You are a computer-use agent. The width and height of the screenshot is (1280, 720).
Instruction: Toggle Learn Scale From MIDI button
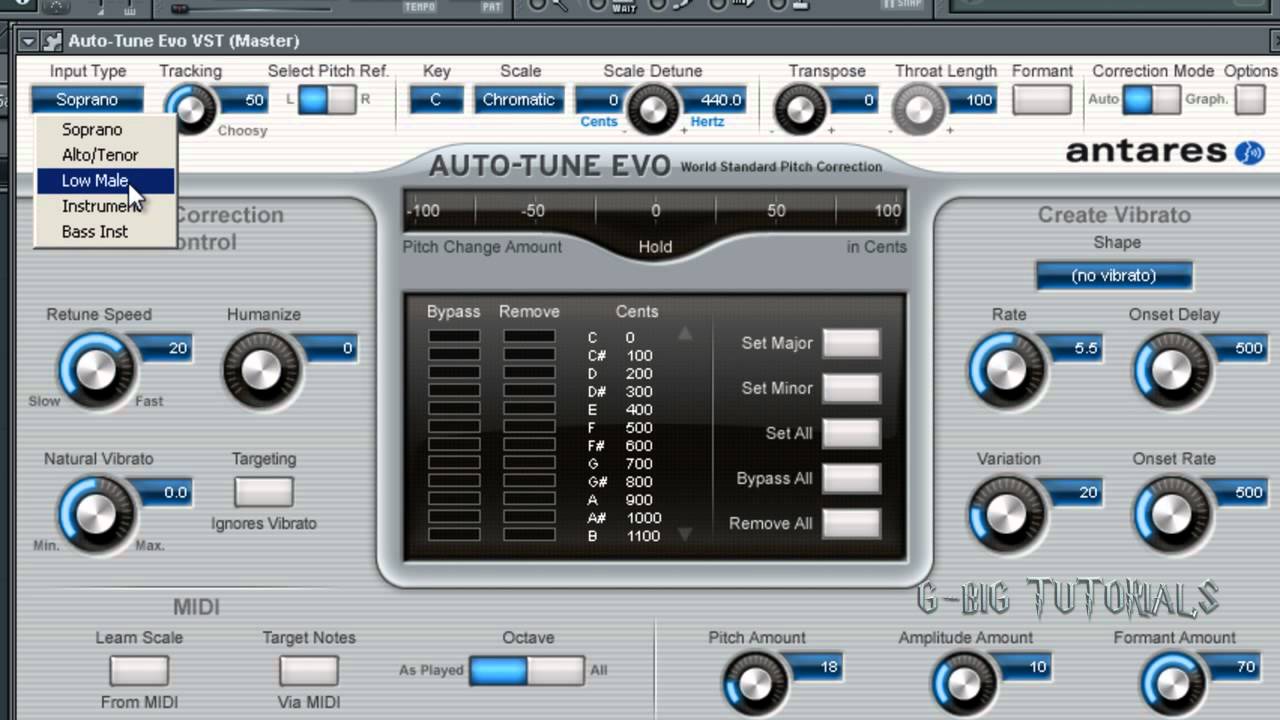coord(139,670)
